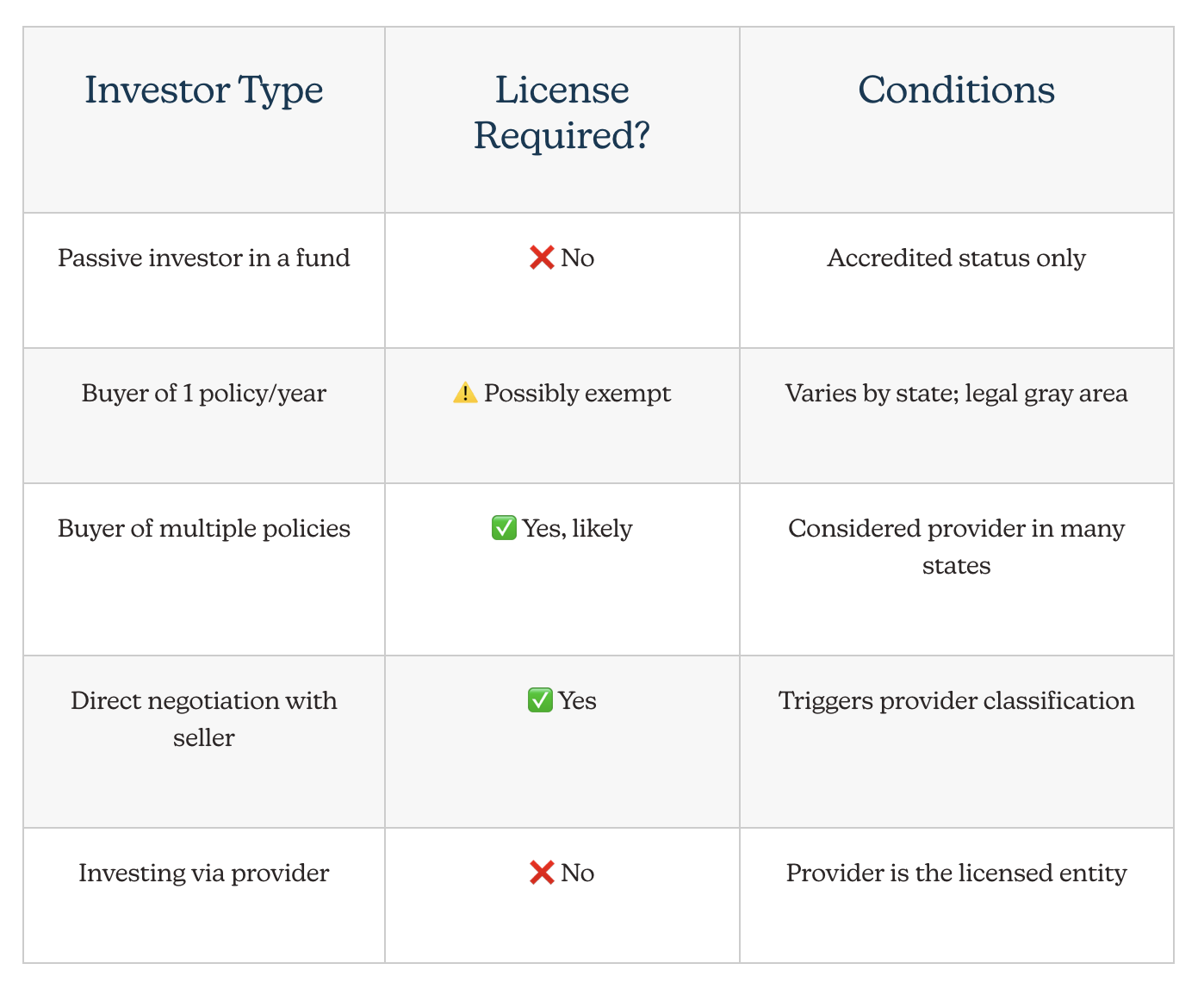Image resolution: width=1204 pixels, height=982 pixels.
Task: Click the green checkmark icon next to plain Yes
Action: pos(540,700)
